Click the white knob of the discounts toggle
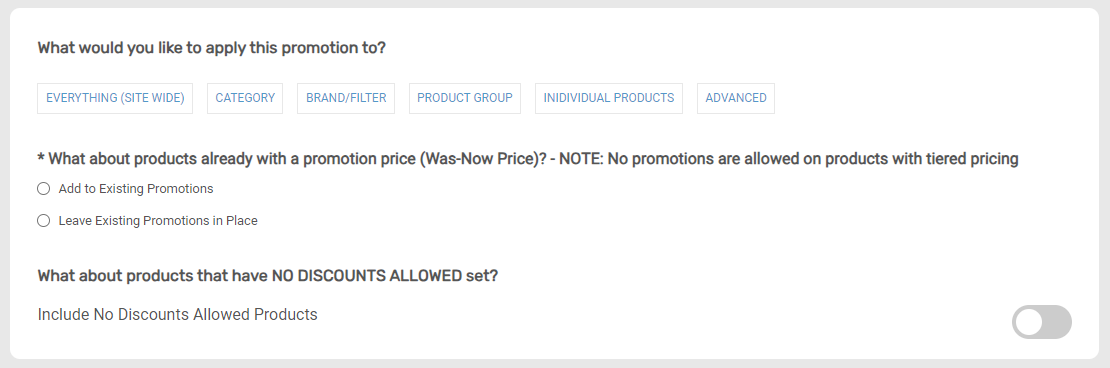1110x368 pixels. (1028, 322)
